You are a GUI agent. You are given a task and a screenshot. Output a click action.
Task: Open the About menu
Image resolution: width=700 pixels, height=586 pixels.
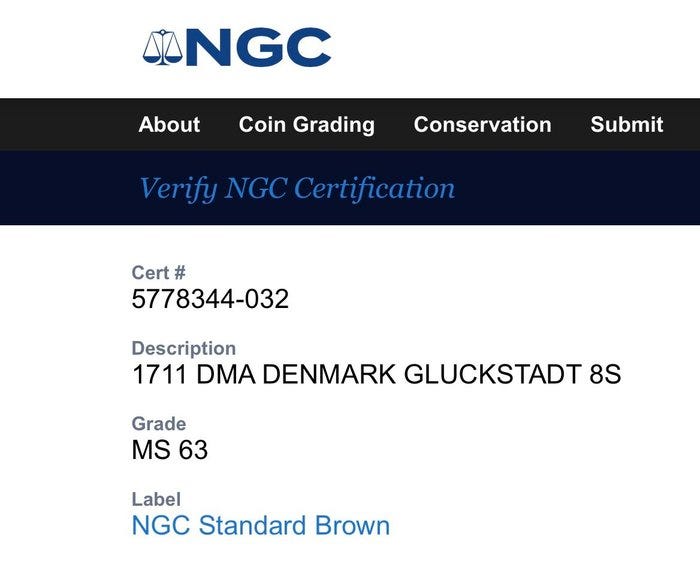coord(169,125)
